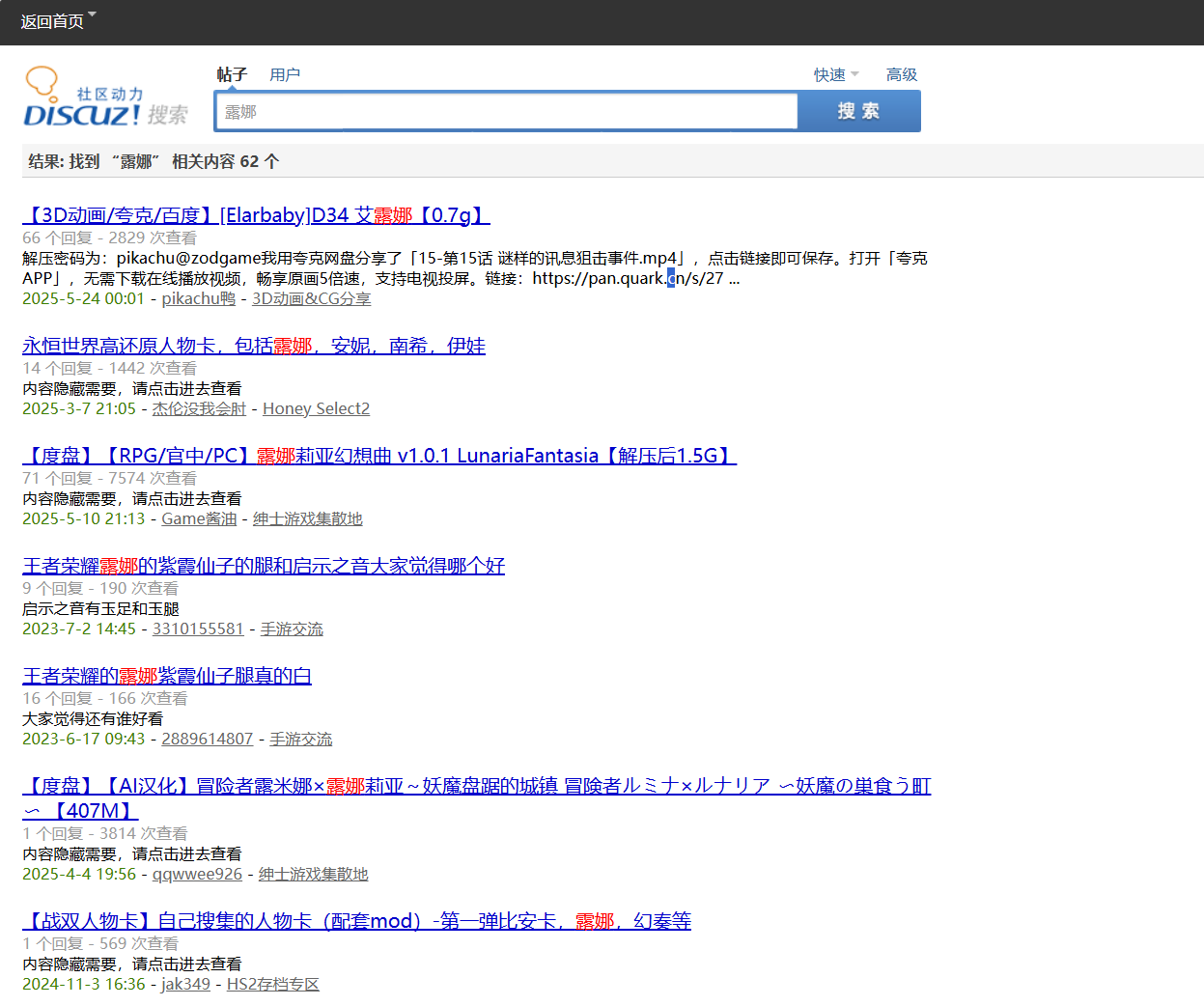Open the HS2存档专区 forum link
The width and height of the screenshot is (1204, 1006).
273,985
